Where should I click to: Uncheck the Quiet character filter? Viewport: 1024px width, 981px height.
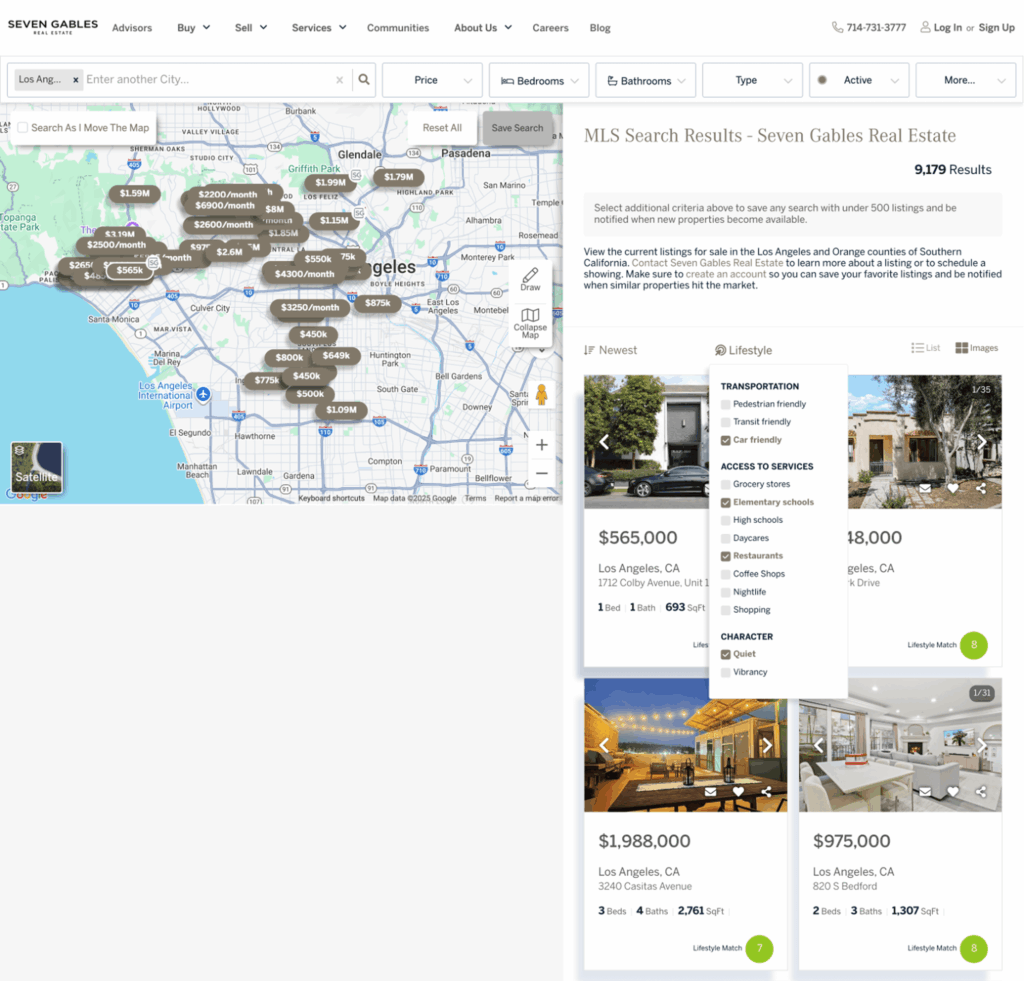click(x=726, y=654)
